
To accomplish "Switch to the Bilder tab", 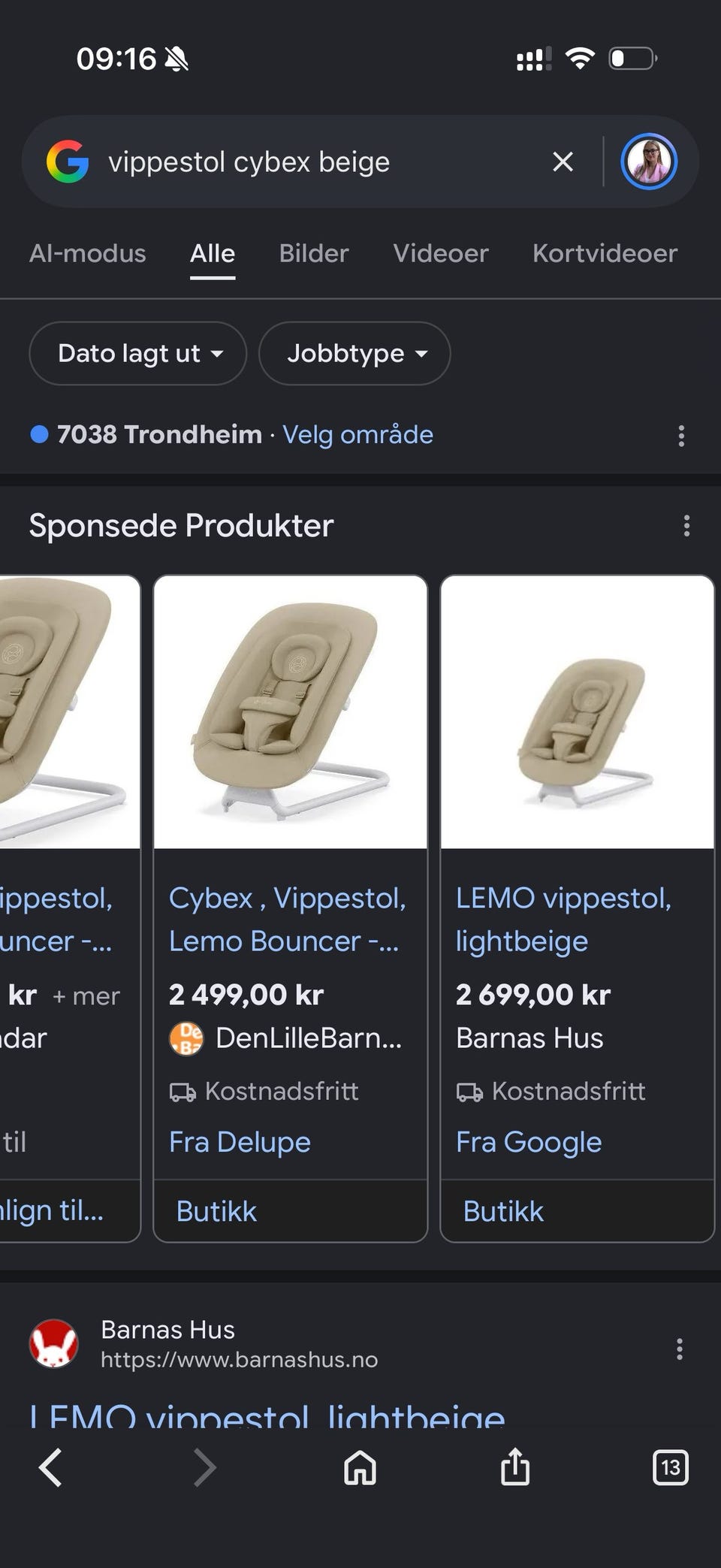I will coord(314,253).
